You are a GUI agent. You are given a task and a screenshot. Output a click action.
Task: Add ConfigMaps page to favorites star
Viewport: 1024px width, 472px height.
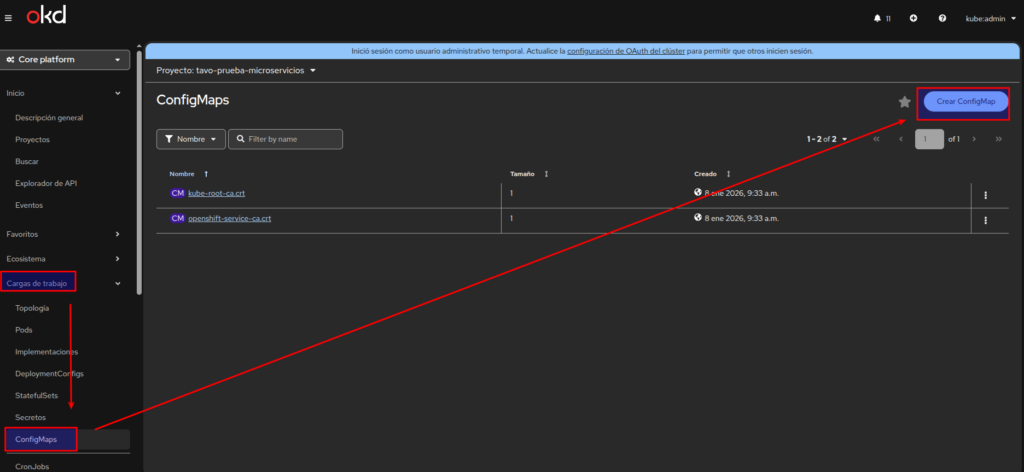(x=904, y=102)
